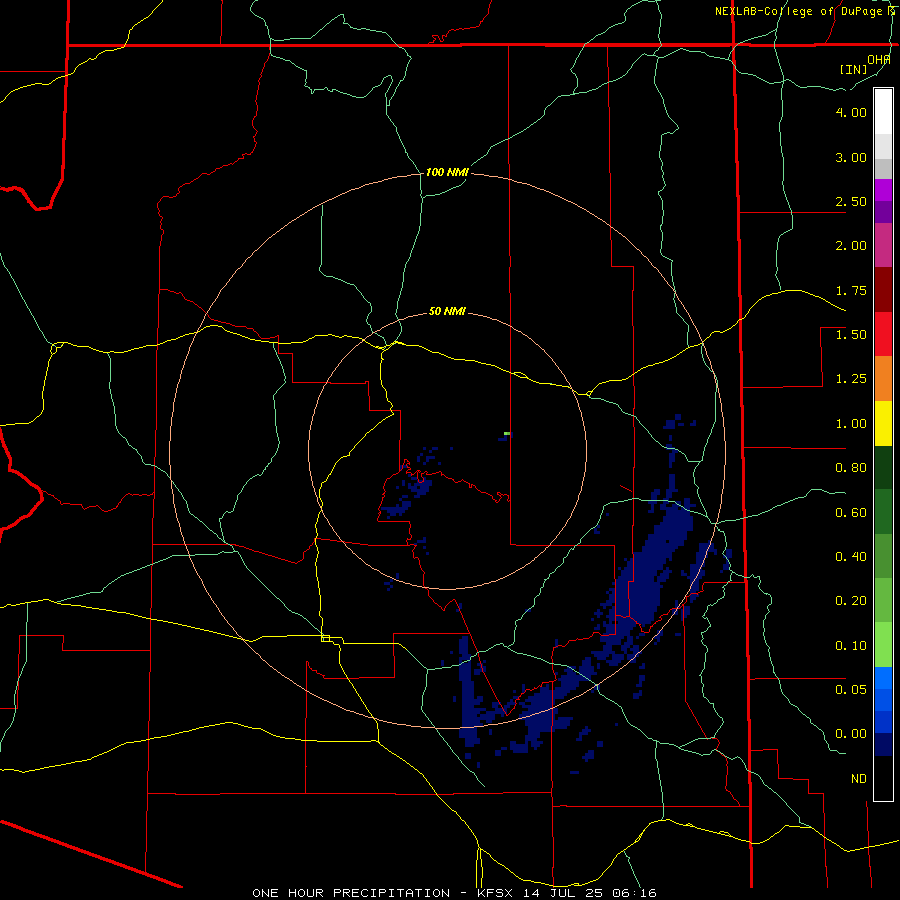Click the 0.80 legend value
The image size is (900, 900).
pos(851,468)
